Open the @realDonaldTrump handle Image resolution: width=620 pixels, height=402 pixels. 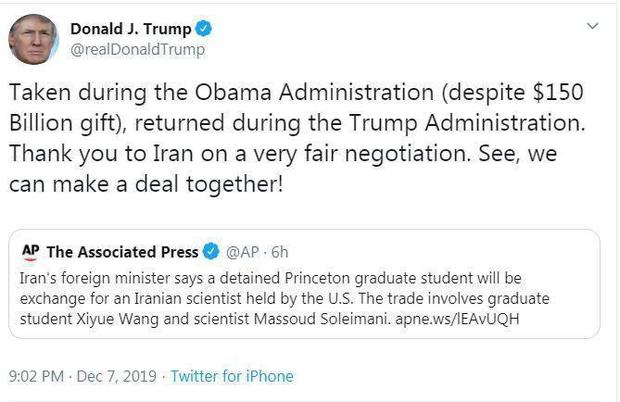coord(136,49)
